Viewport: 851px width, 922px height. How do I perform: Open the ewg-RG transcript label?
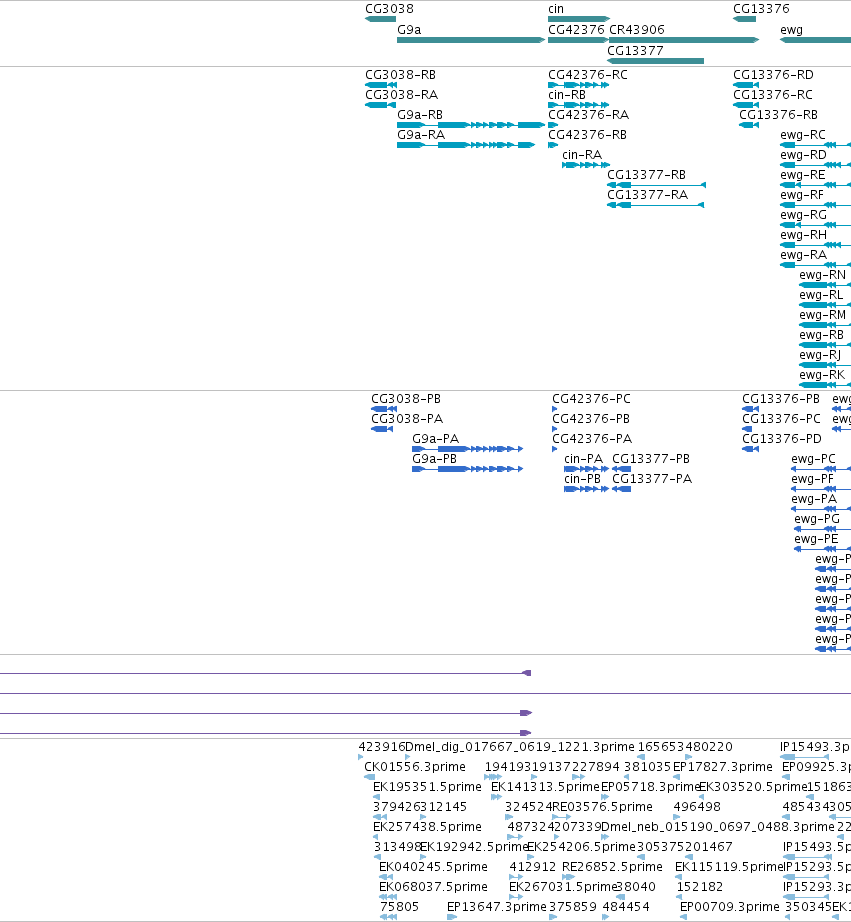tap(803, 215)
